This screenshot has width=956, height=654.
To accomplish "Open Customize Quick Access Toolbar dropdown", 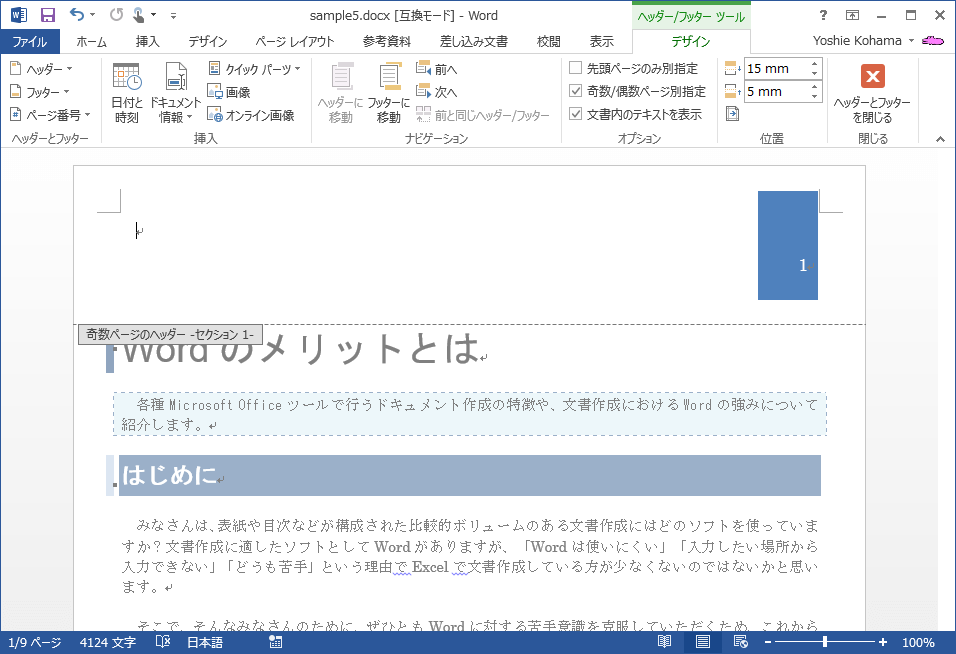I will (x=173, y=15).
